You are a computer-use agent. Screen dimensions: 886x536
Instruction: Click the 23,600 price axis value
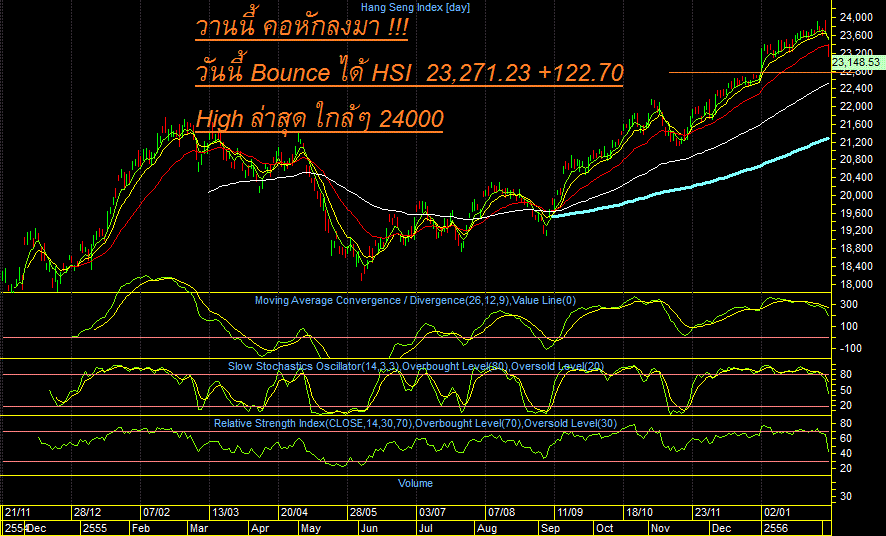[856, 35]
